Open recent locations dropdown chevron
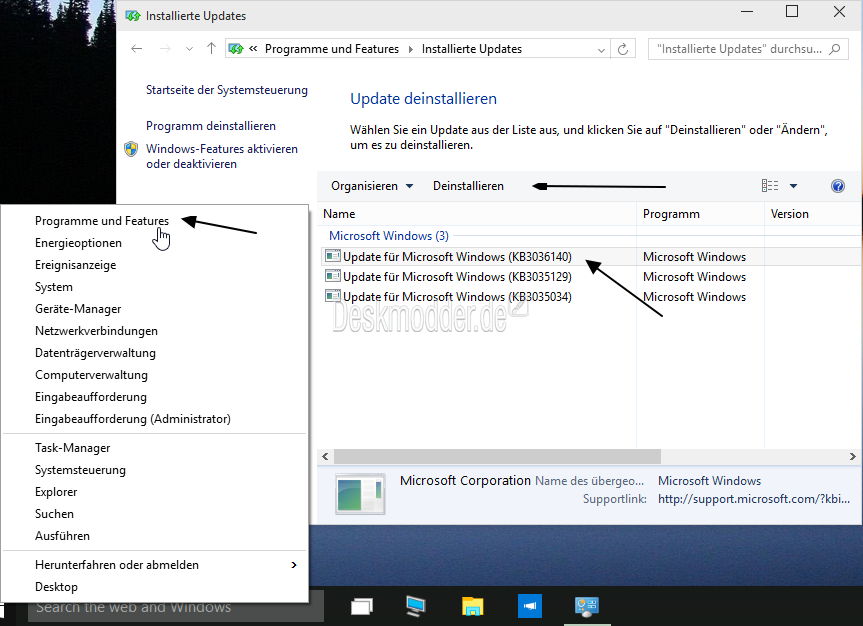 tap(189, 49)
